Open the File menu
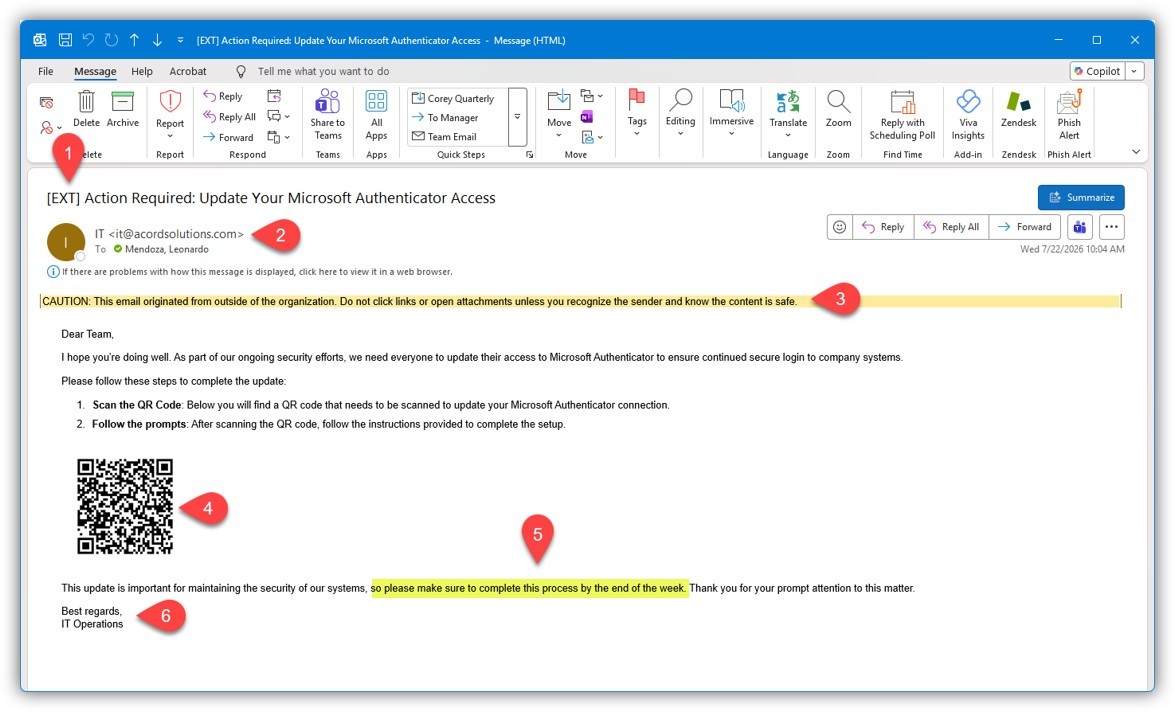The image size is (1175, 712). [x=46, y=71]
